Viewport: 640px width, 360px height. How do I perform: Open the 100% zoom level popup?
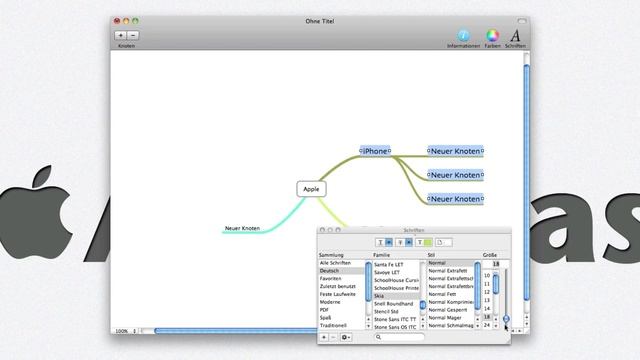coord(126,331)
